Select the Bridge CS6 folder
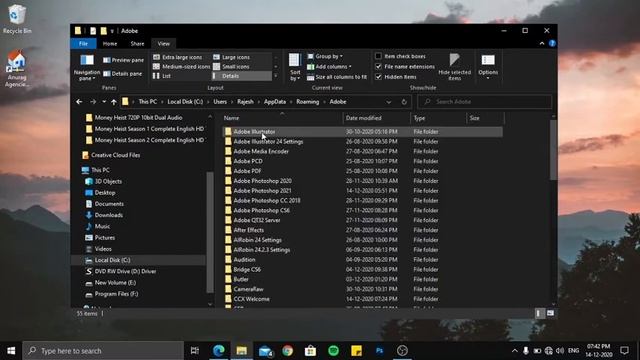640x360 pixels. coord(247,269)
